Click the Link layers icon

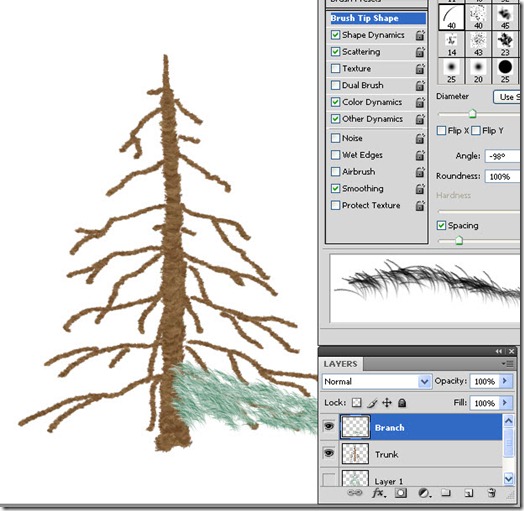355,493
